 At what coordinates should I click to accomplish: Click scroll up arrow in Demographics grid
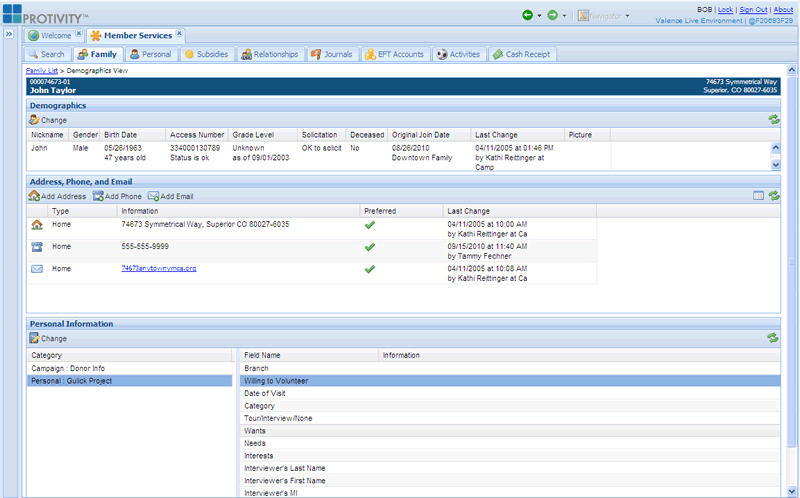tap(776, 147)
